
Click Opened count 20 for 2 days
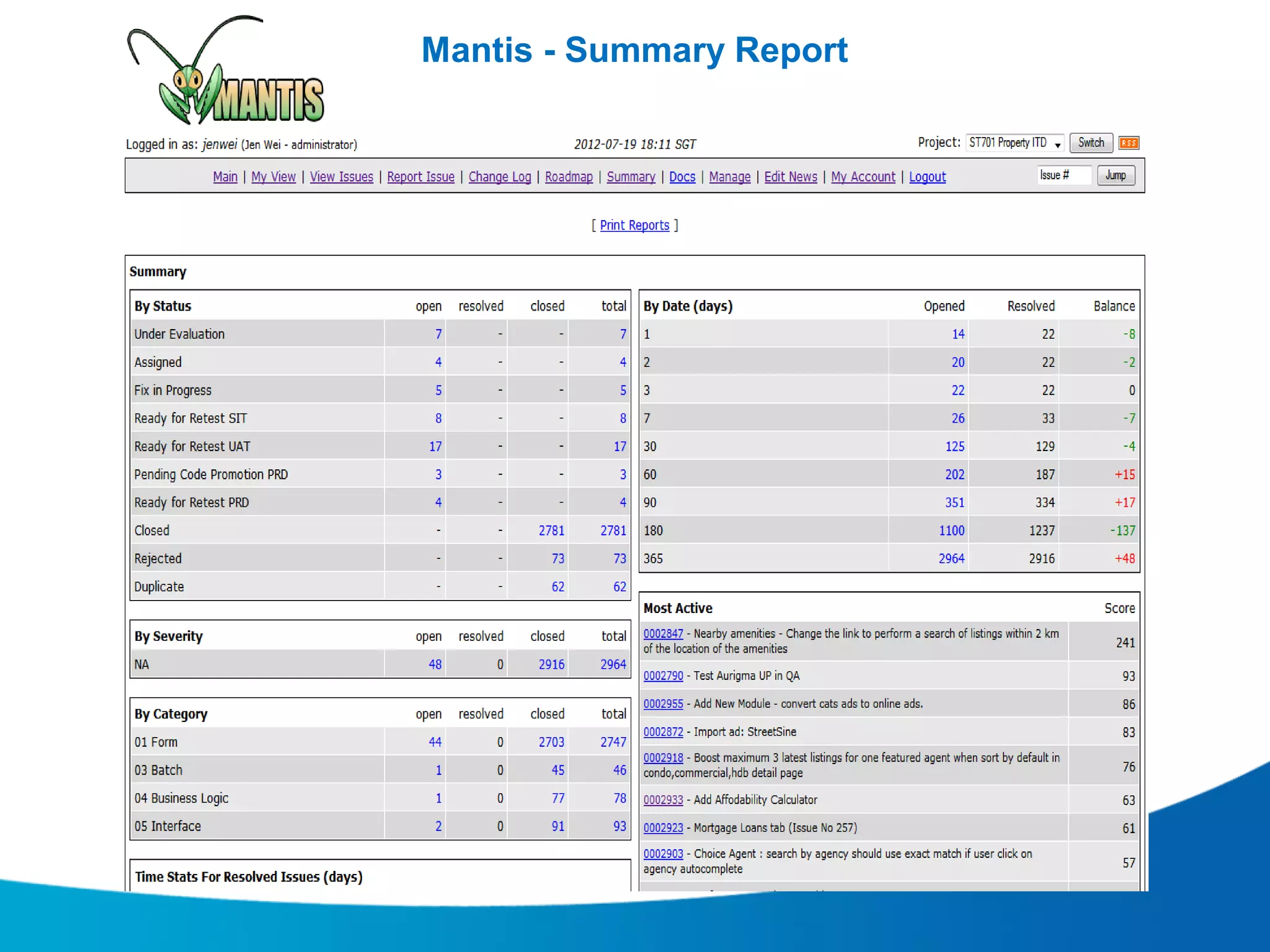958,362
